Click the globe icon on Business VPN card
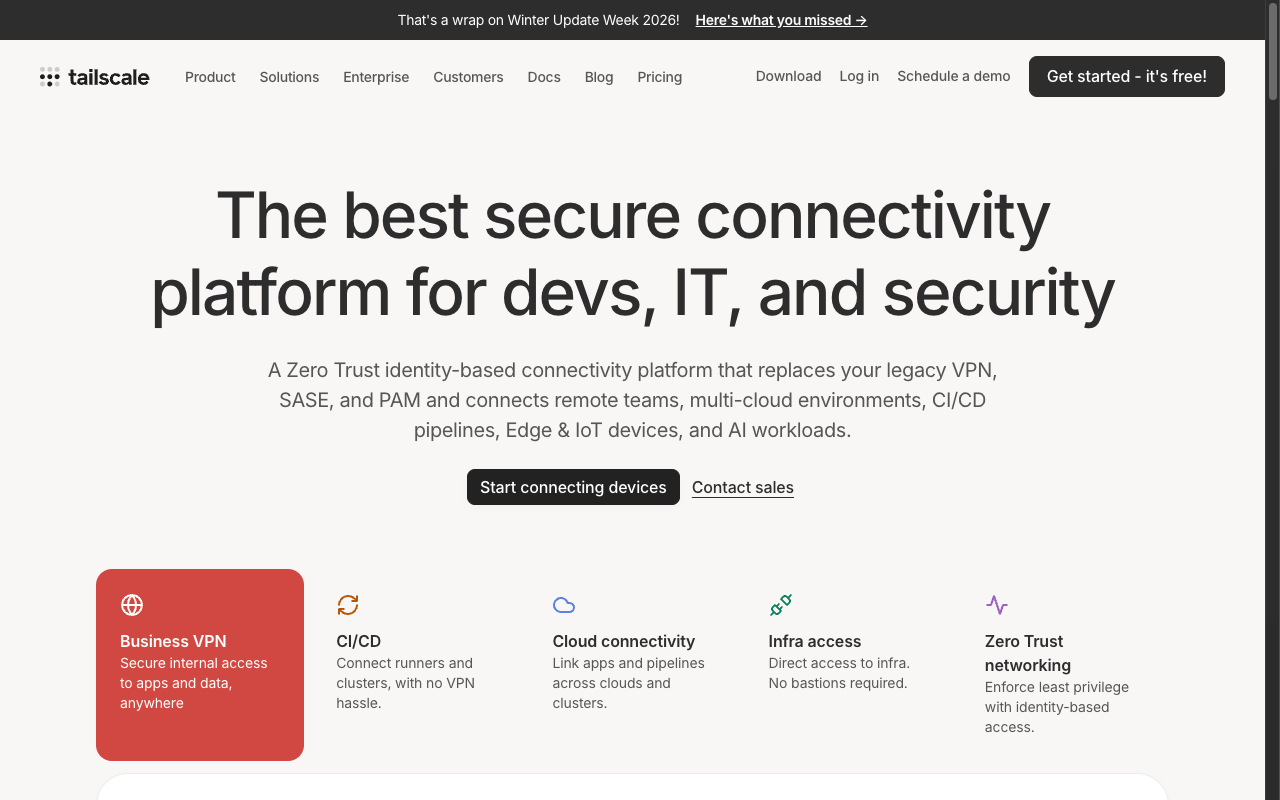Screen dimensions: 1280x800 tap(132, 605)
